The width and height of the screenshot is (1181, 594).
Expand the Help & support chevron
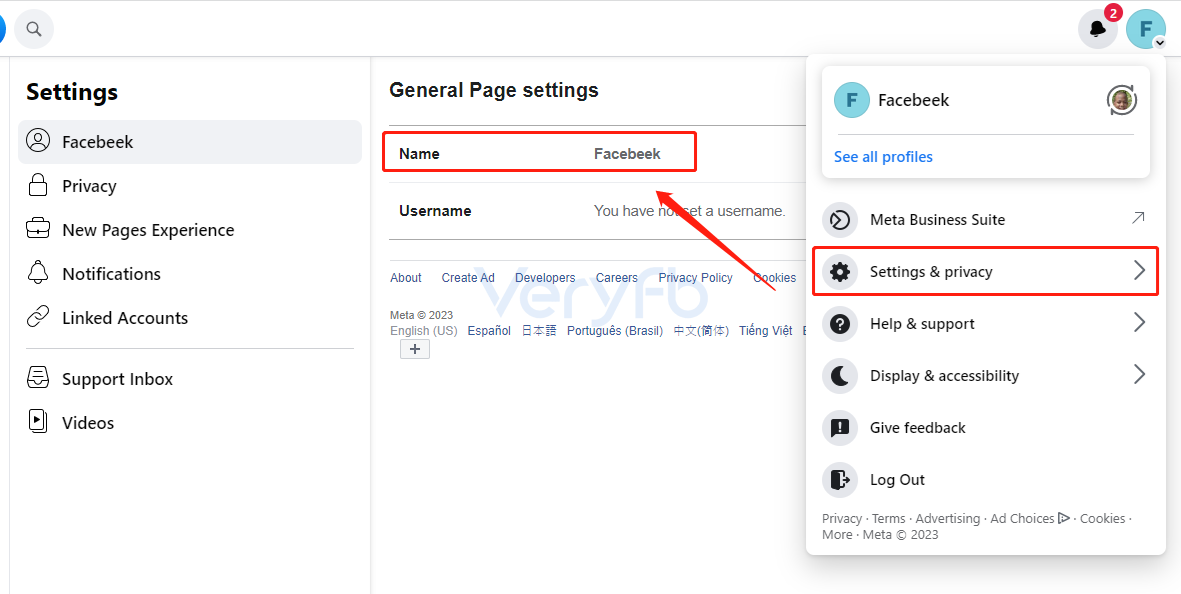click(1140, 323)
